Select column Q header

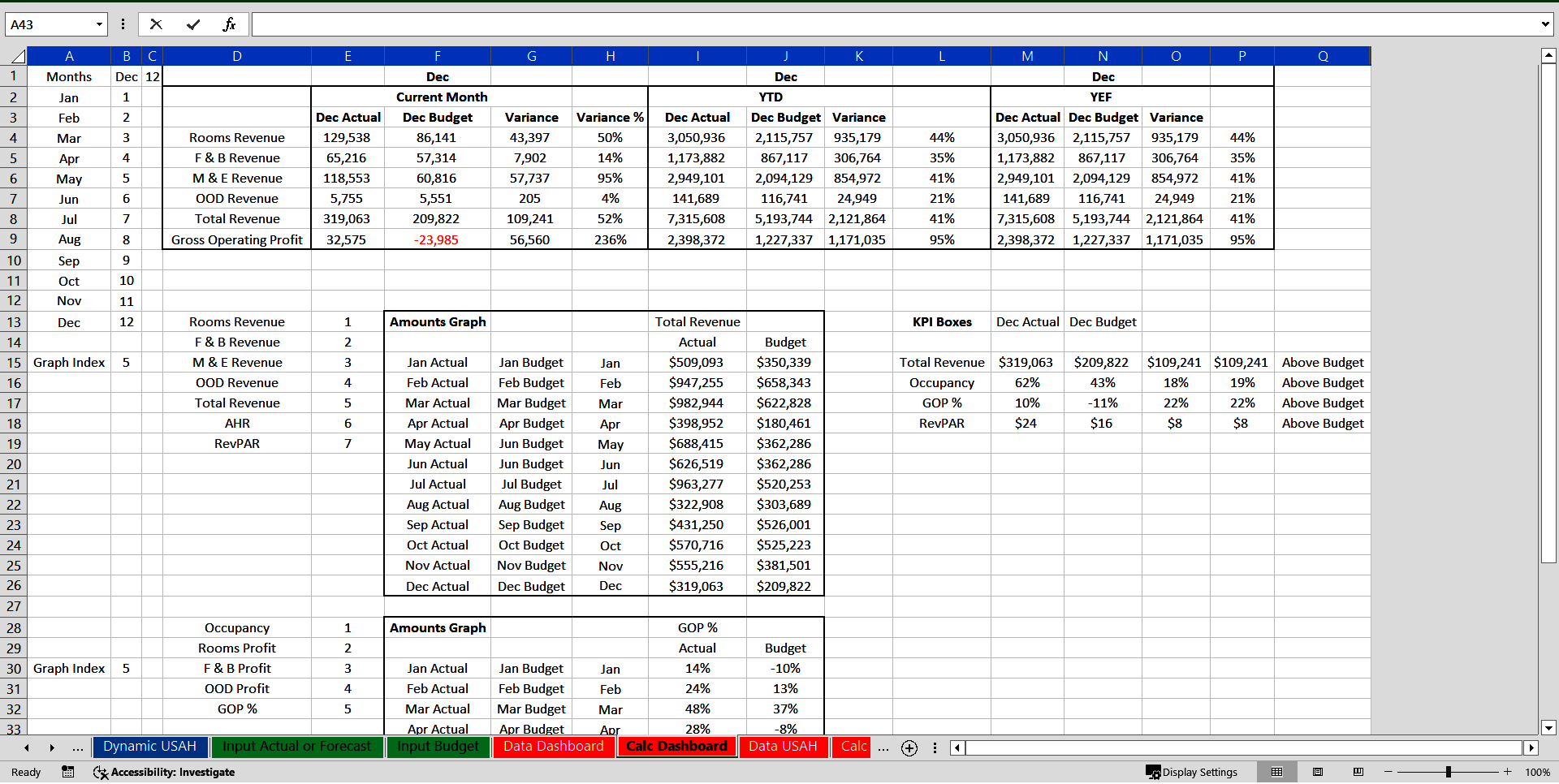point(1323,56)
